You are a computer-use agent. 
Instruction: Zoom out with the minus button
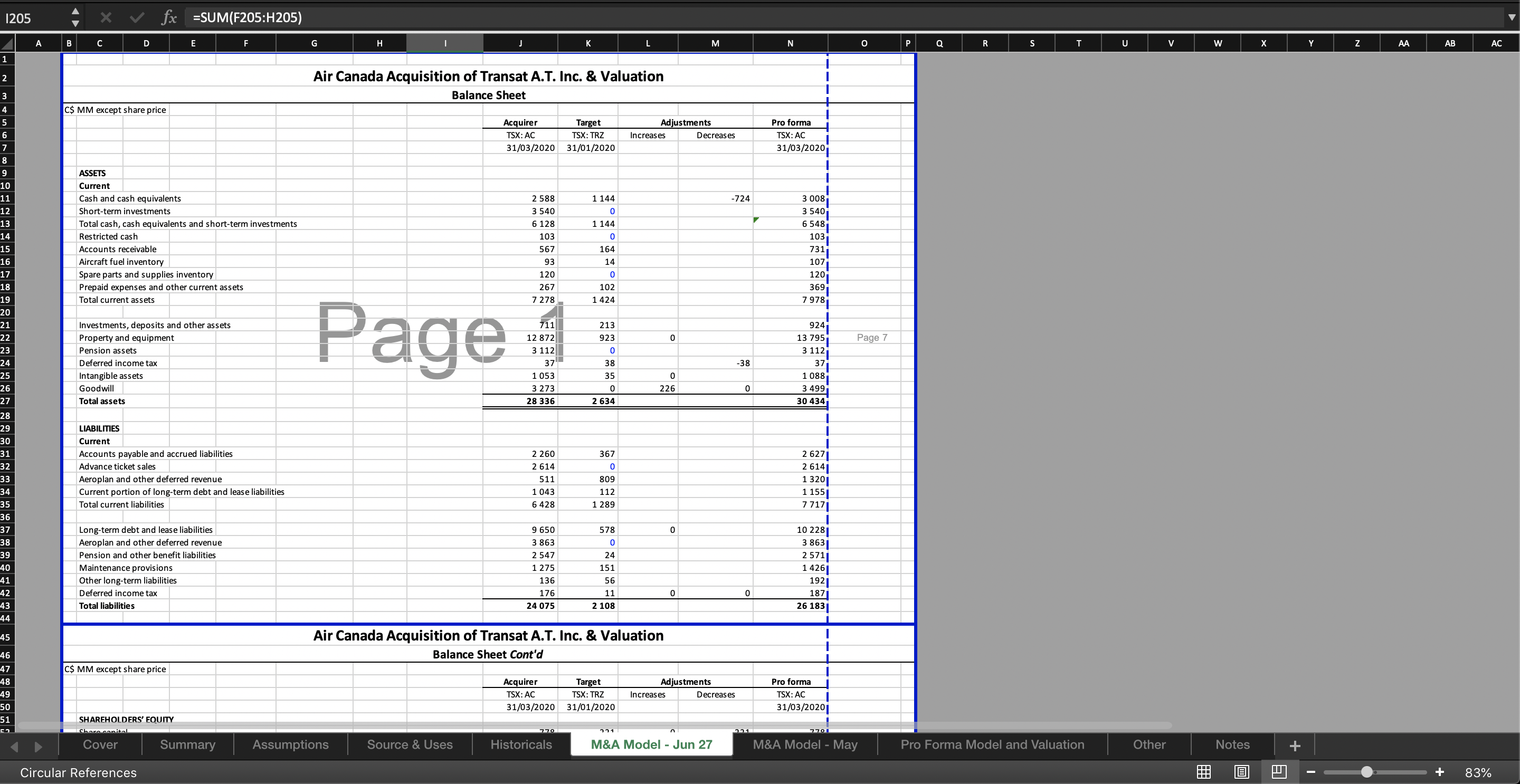click(1310, 772)
